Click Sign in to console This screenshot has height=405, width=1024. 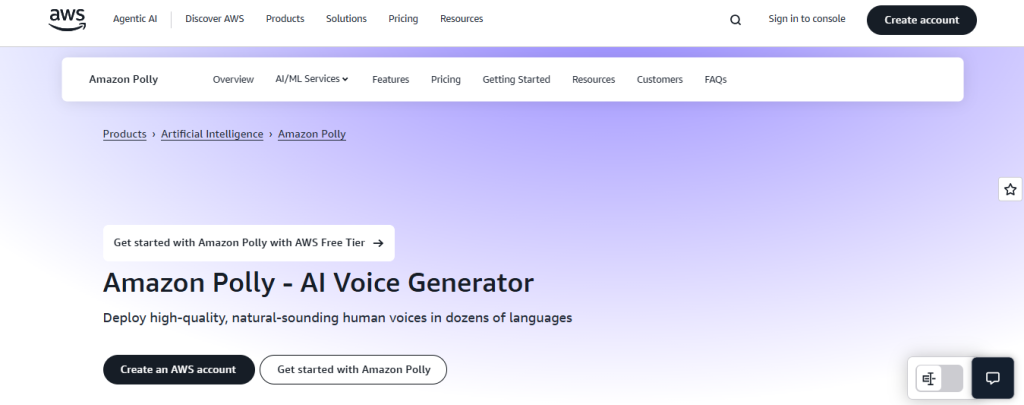807,19
